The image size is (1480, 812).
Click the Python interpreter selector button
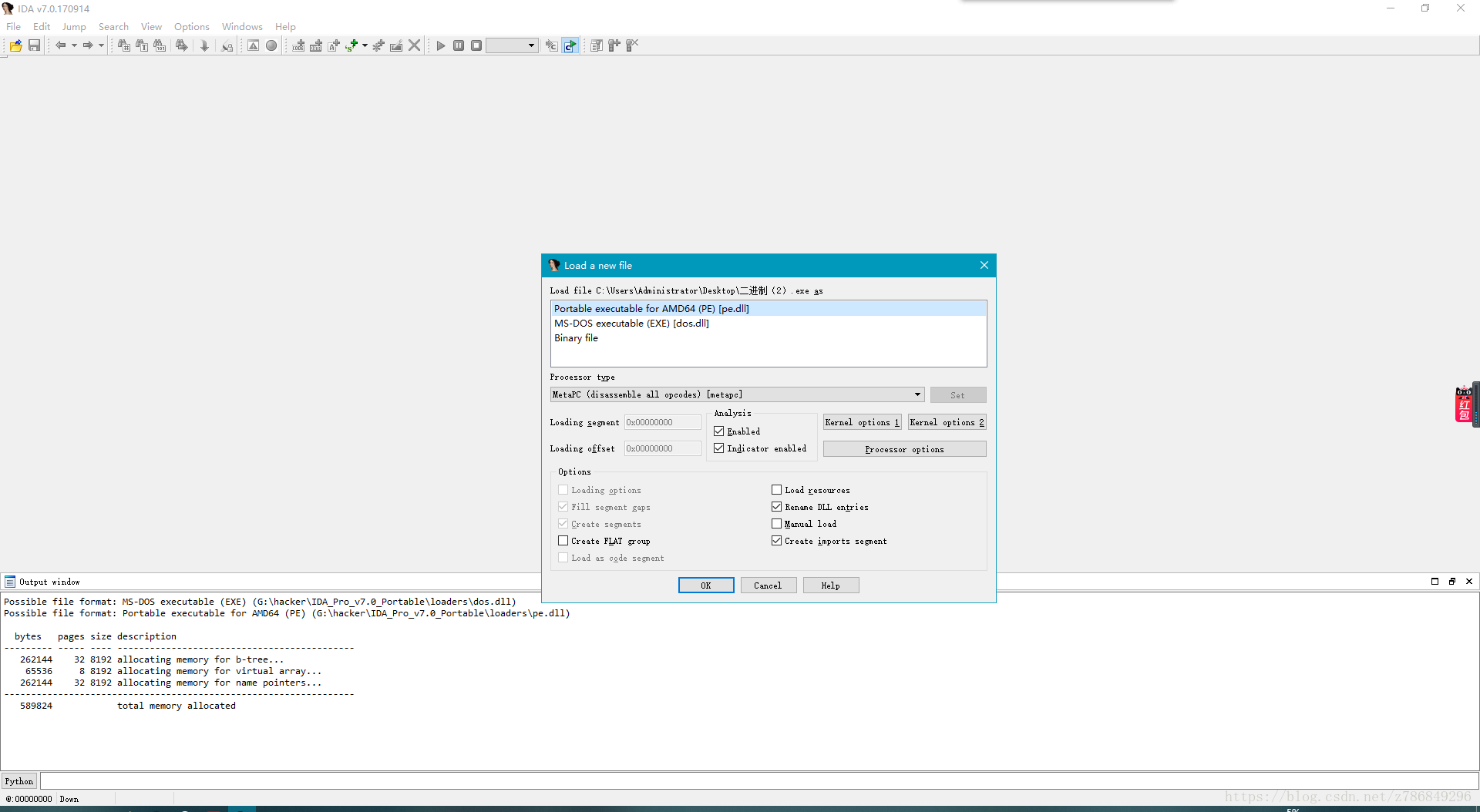[x=19, y=781]
